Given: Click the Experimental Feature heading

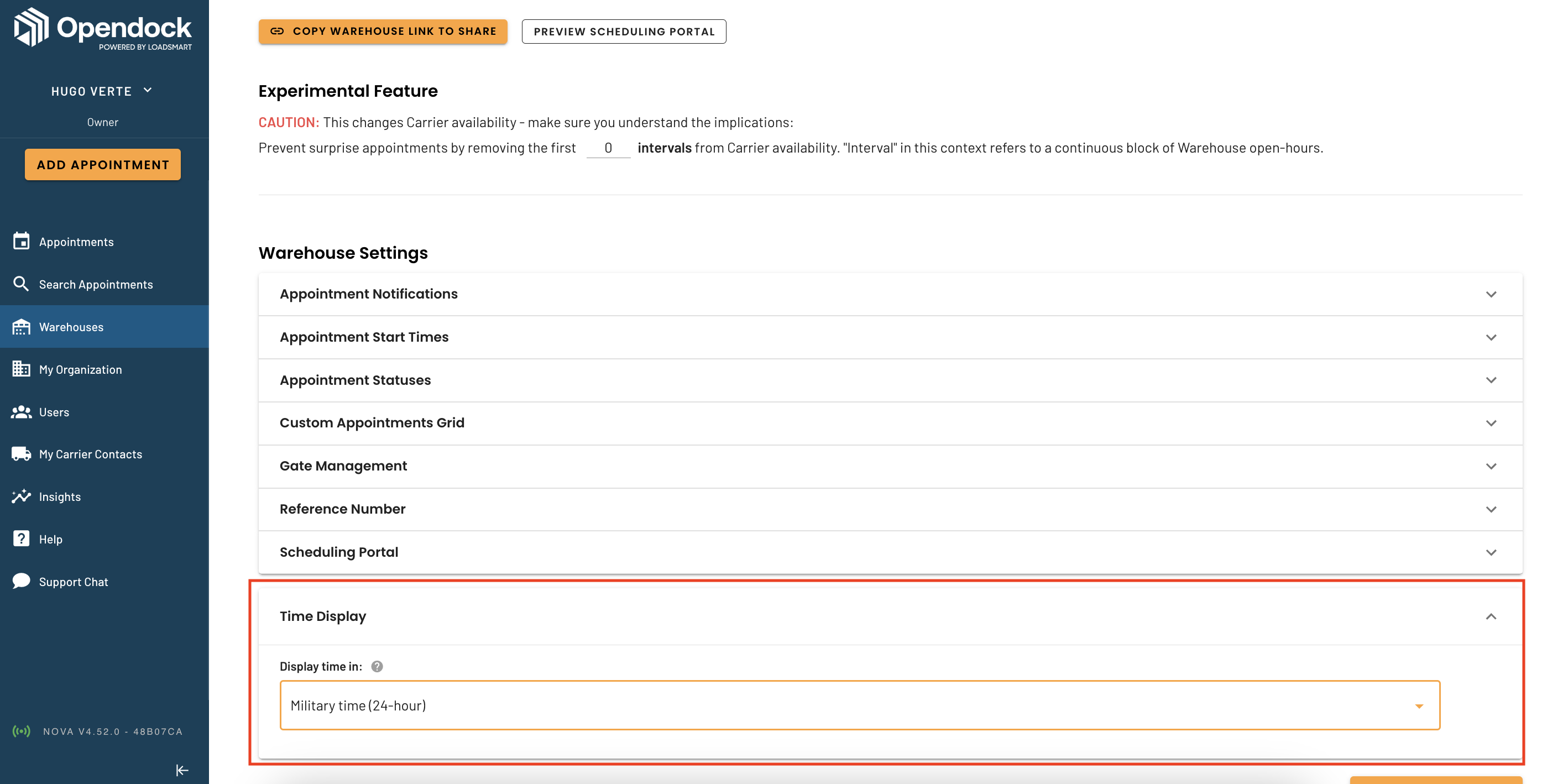Looking at the screenshot, I should point(348,91).
